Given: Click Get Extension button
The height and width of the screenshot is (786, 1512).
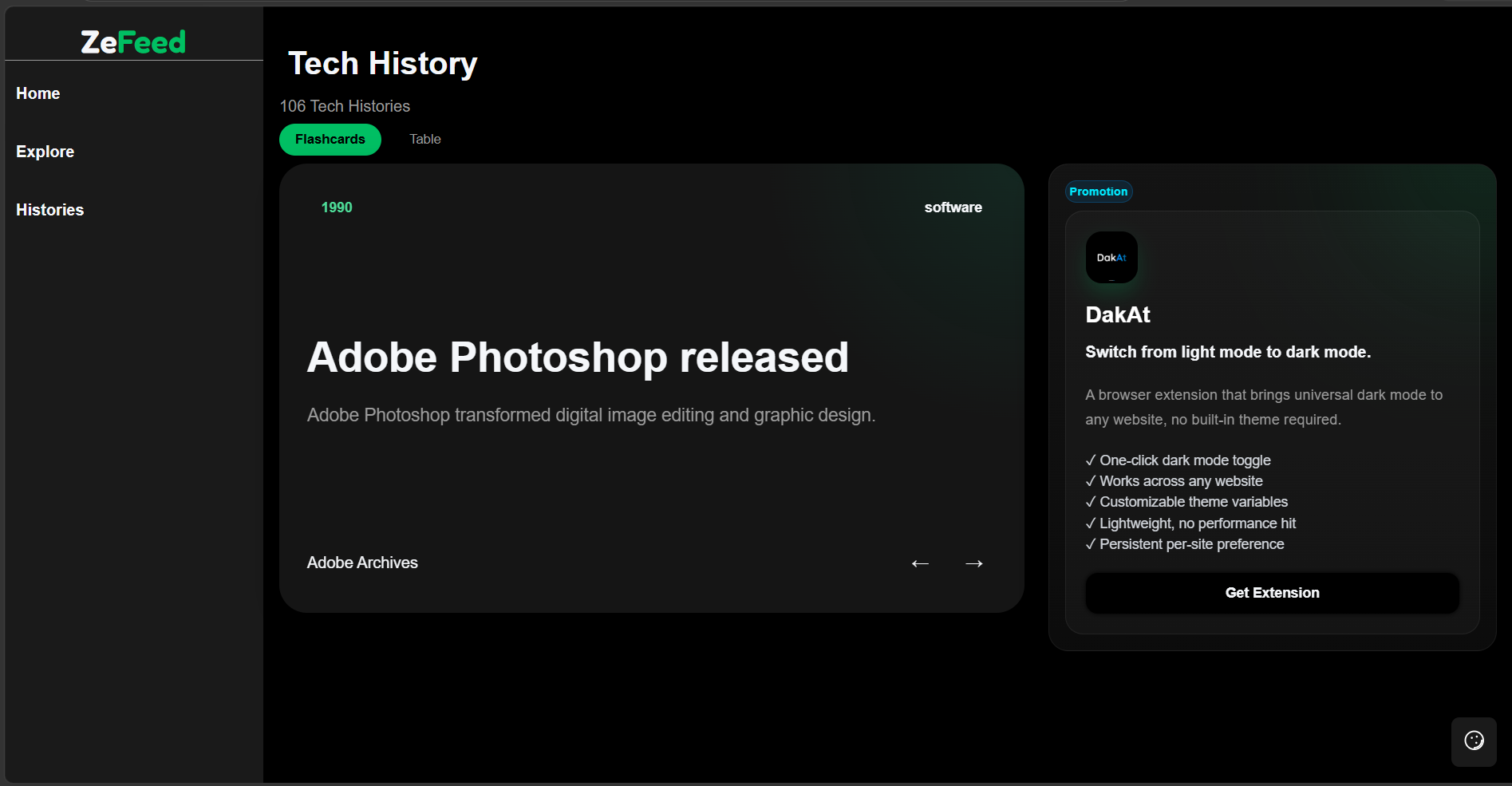Looking at the screenshot, I should coord(1272,593).
